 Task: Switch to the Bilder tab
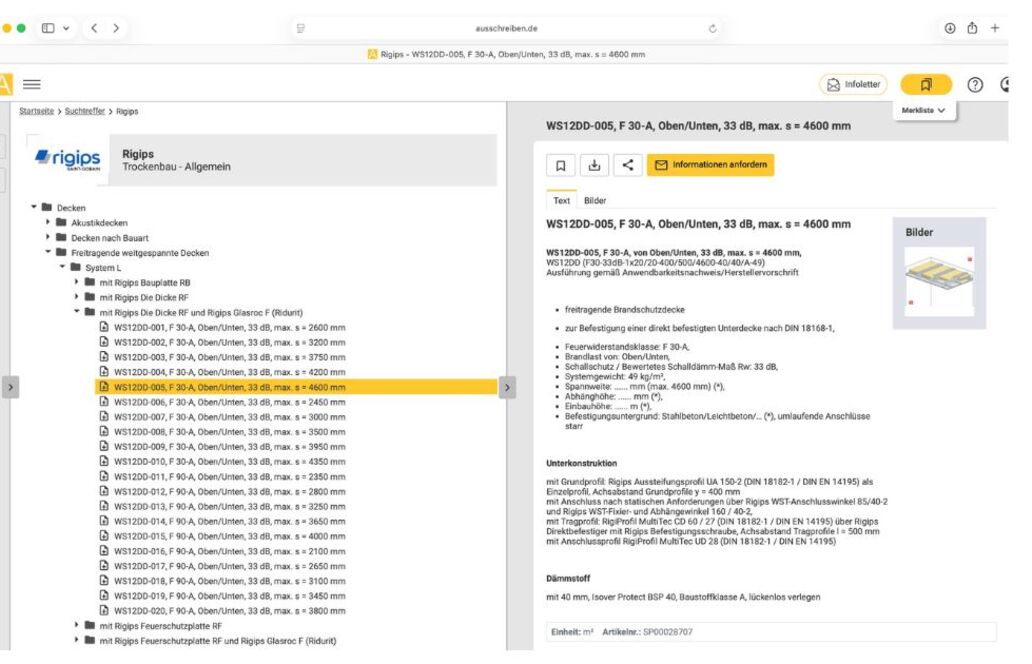595,201
